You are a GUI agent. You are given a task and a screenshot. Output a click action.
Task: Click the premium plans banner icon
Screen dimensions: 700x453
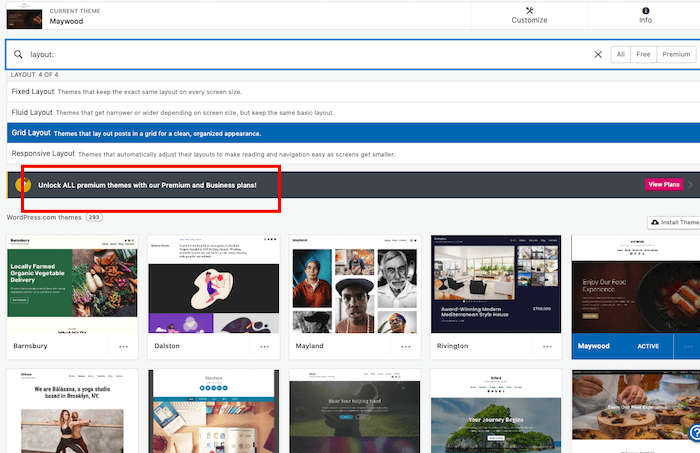coord(23,184)
